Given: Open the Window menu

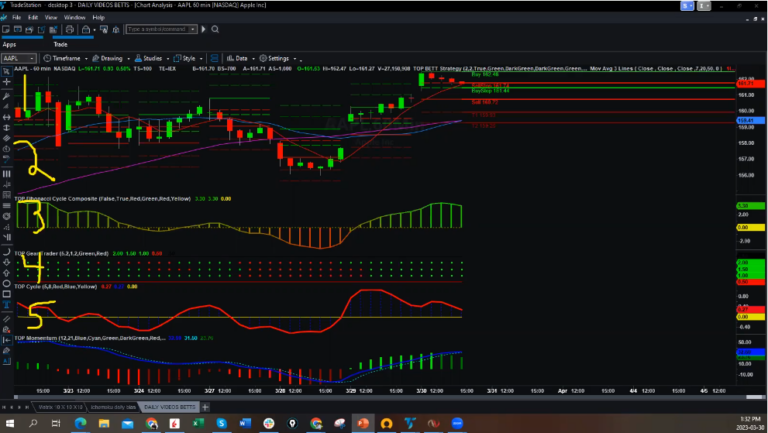Looking at the screenshot, I should [74, 17].
